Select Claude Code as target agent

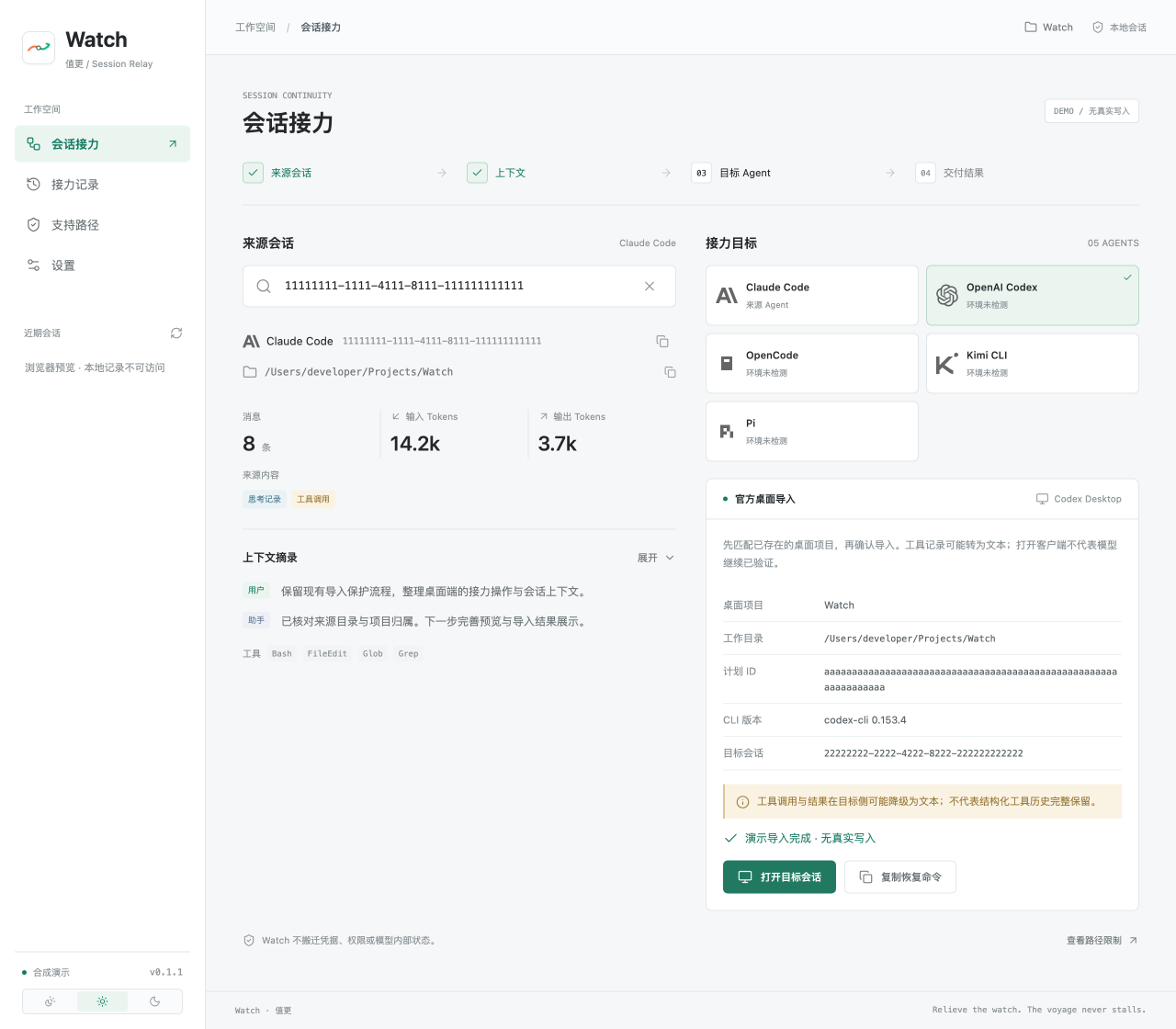point(812,296)
